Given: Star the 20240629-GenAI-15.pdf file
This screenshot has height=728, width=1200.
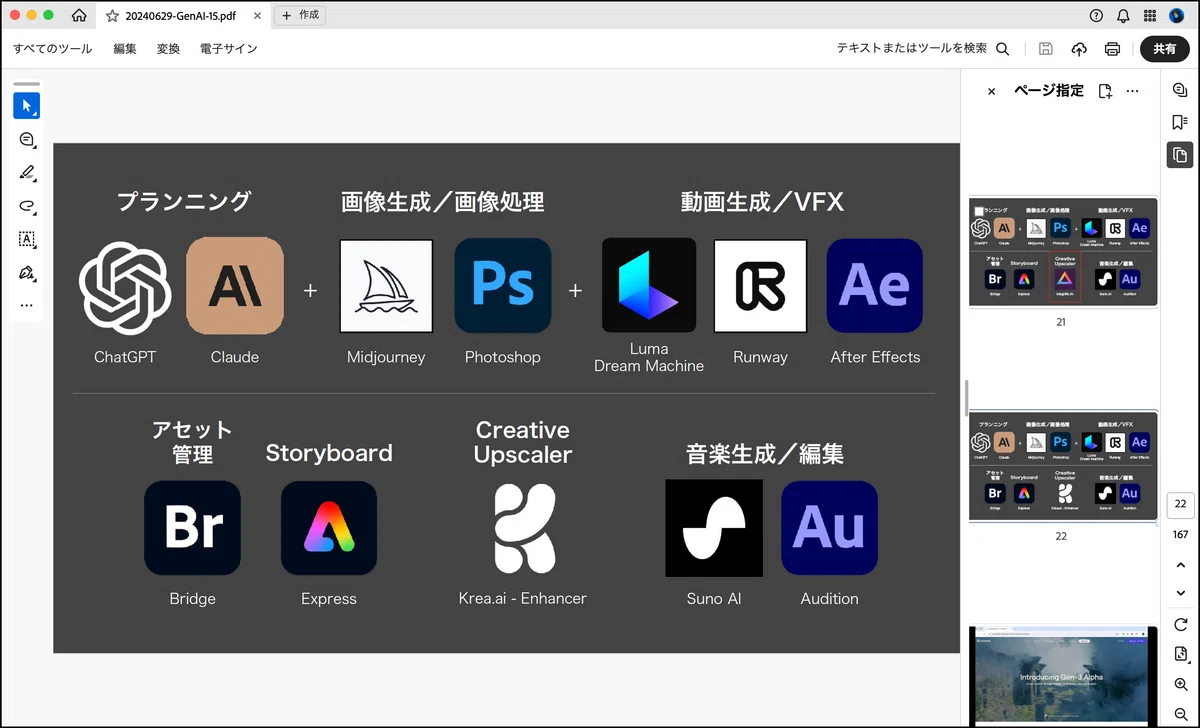Looking at the screenshot, I should click(x=112, y=16).
